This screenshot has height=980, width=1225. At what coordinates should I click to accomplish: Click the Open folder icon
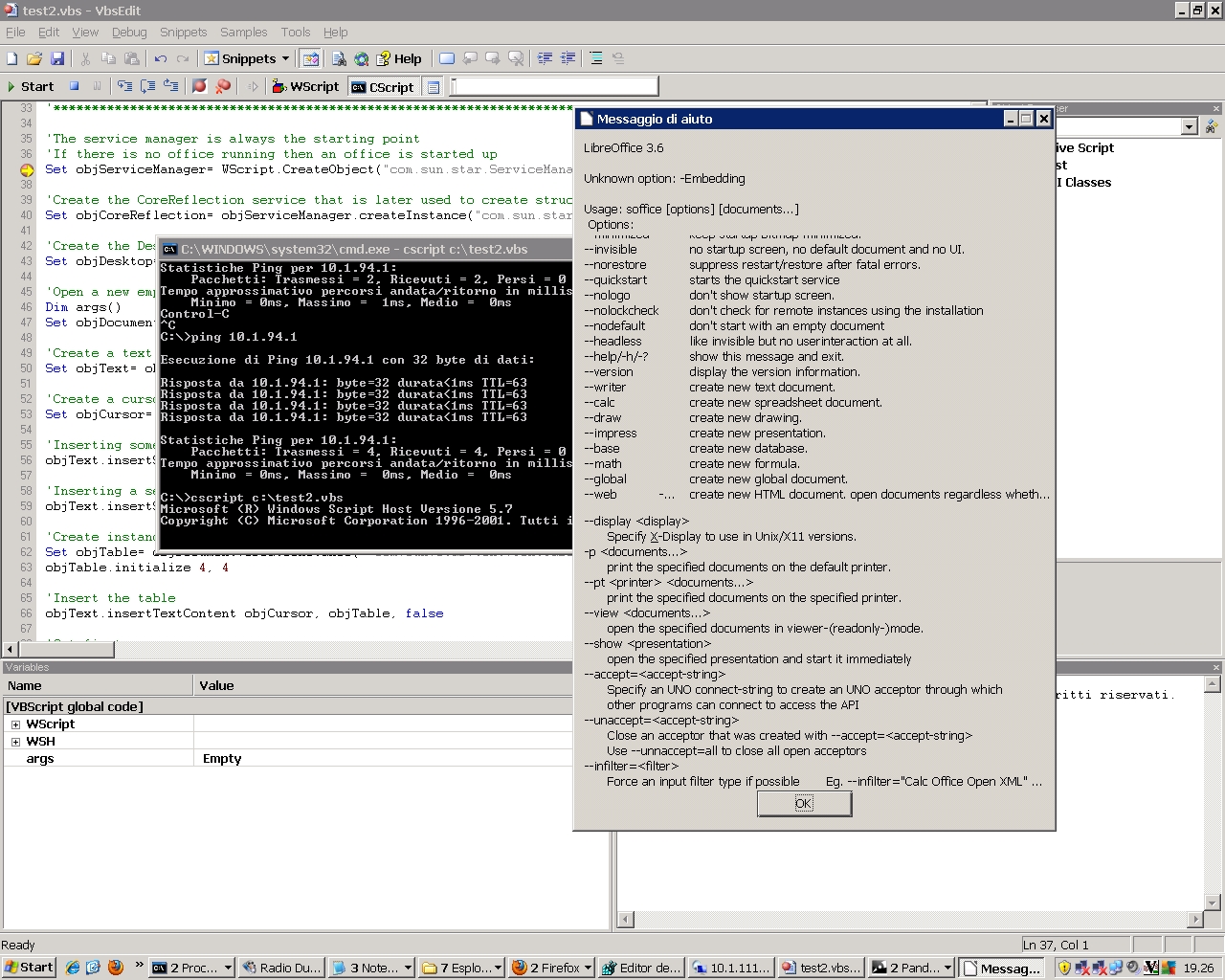(34, 58)
